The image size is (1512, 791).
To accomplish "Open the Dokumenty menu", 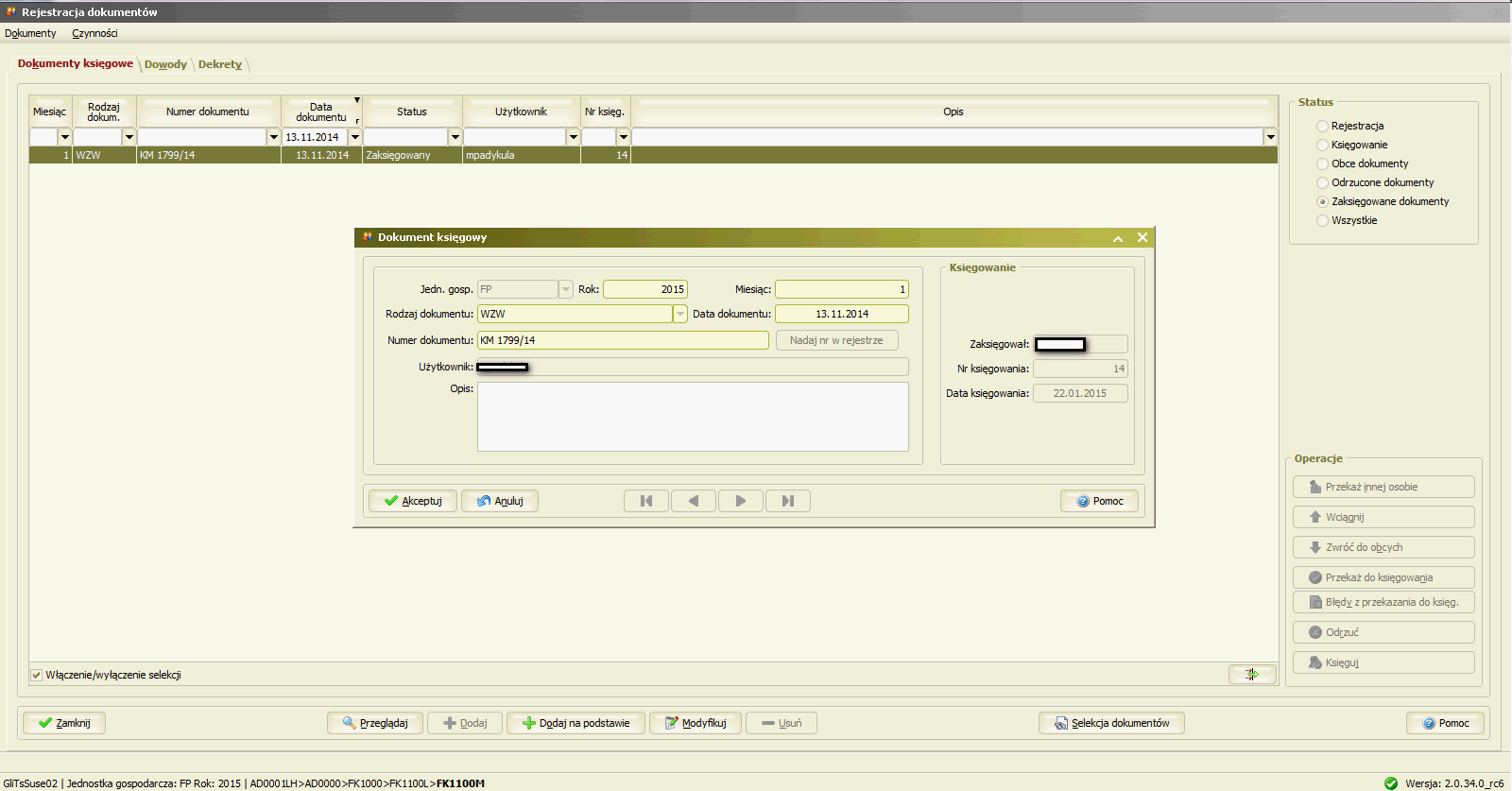I will 30,33.
